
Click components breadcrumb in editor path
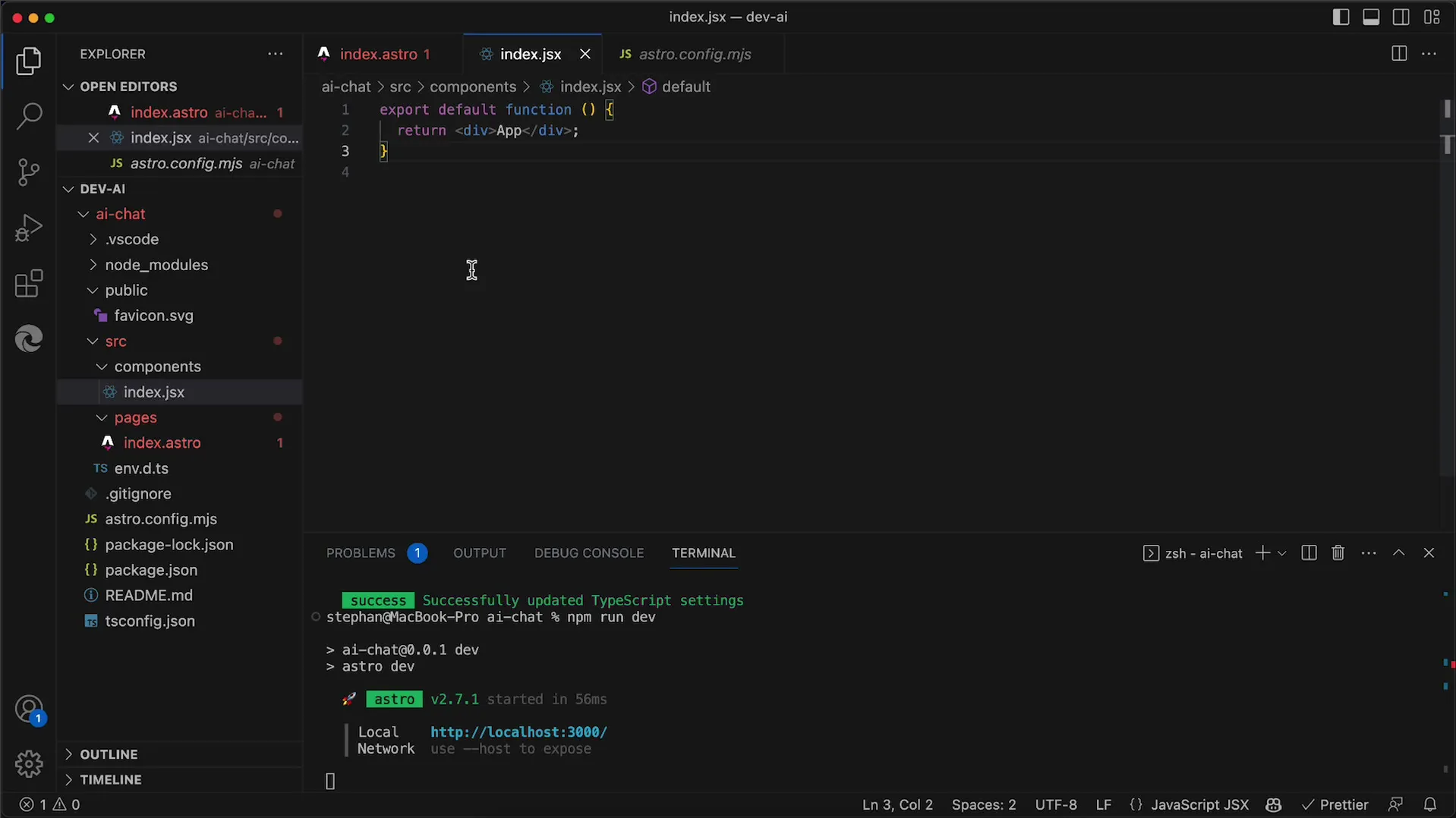[473, 87]
